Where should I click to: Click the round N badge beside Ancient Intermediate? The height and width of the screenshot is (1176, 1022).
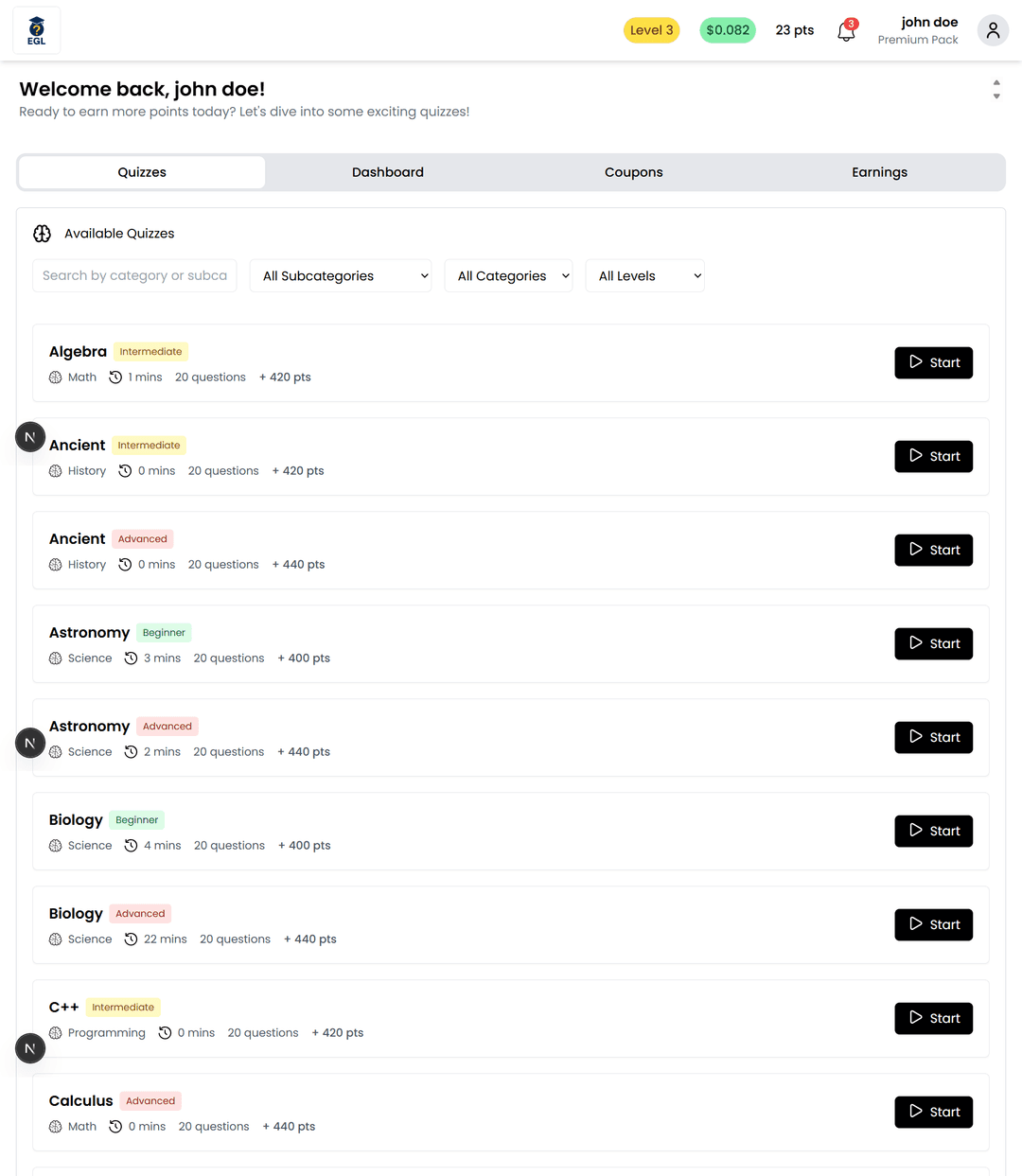pyautogui.click(x=30, y=437)
